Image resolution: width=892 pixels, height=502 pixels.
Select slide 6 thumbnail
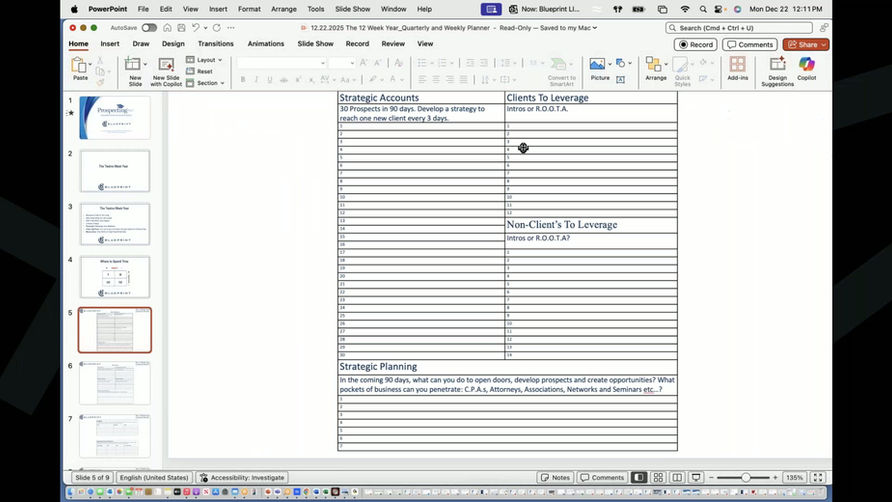pos(115,383)
